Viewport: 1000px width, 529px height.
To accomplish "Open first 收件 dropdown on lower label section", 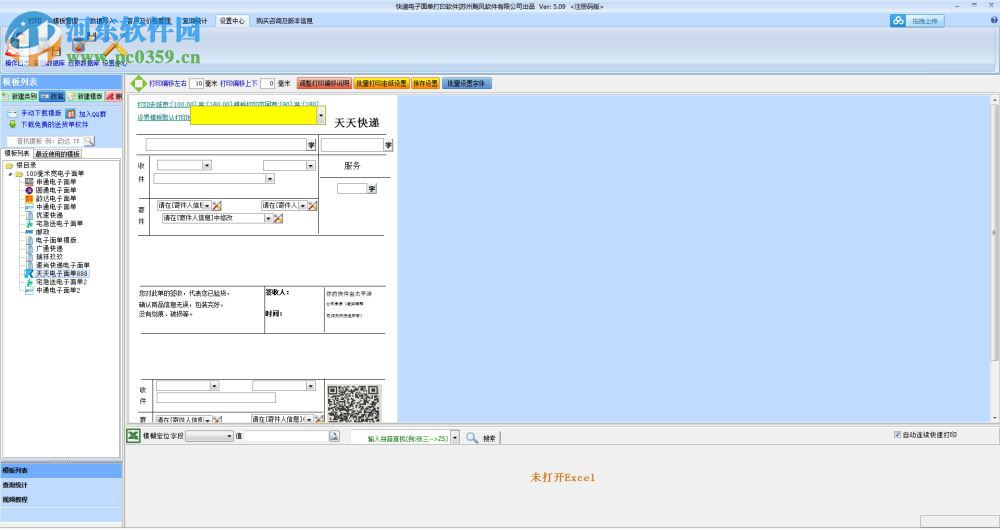I will tap(214, 385).
